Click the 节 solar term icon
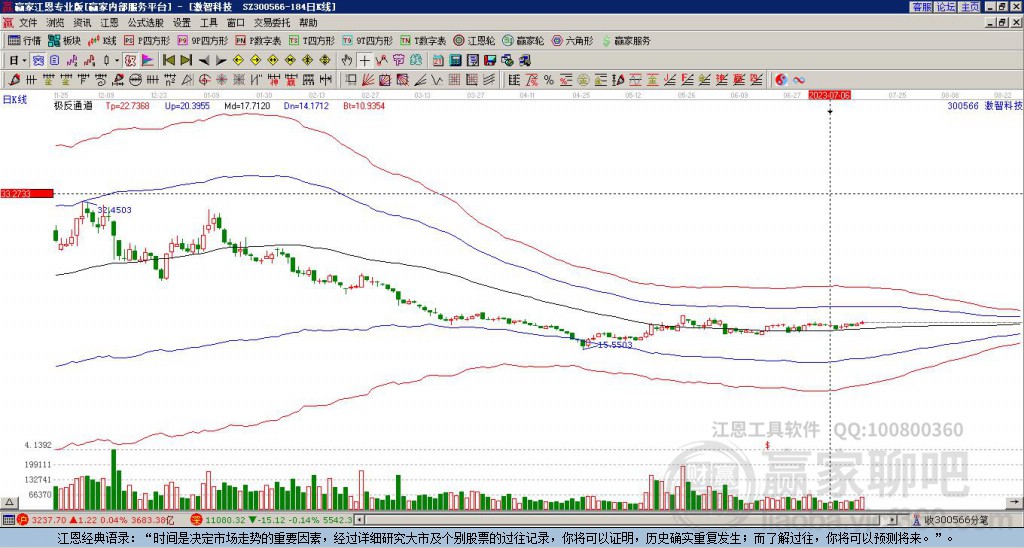The width and height of the screenshot is (1024, 548). 399,61
